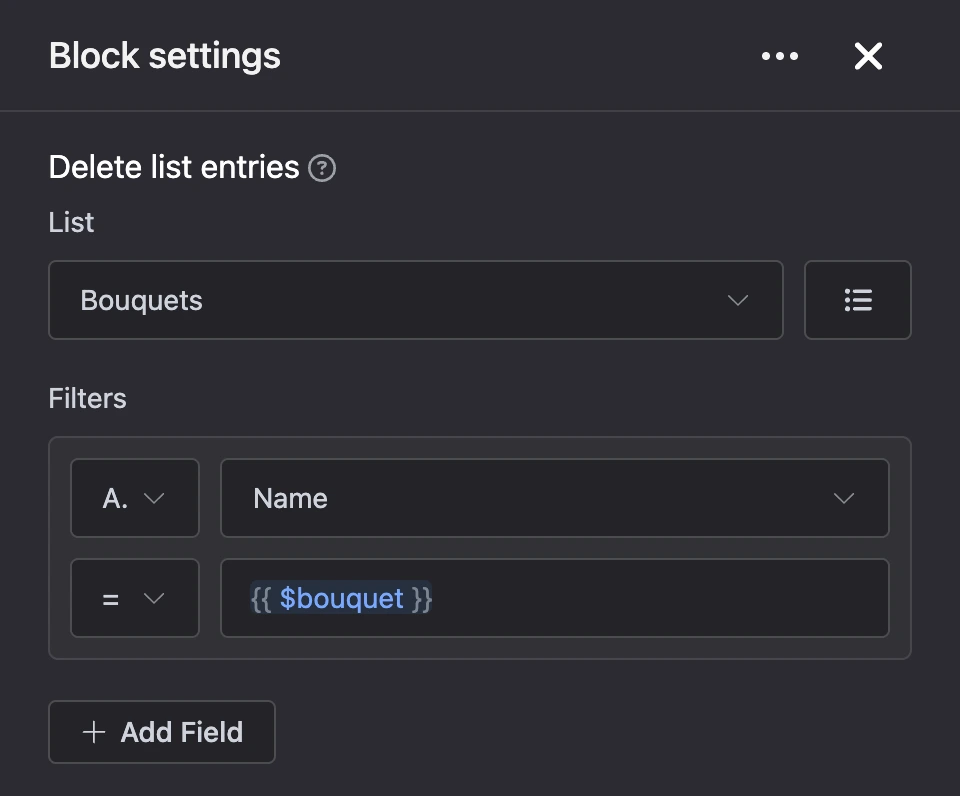Open the equals operator dropdown

135,598
